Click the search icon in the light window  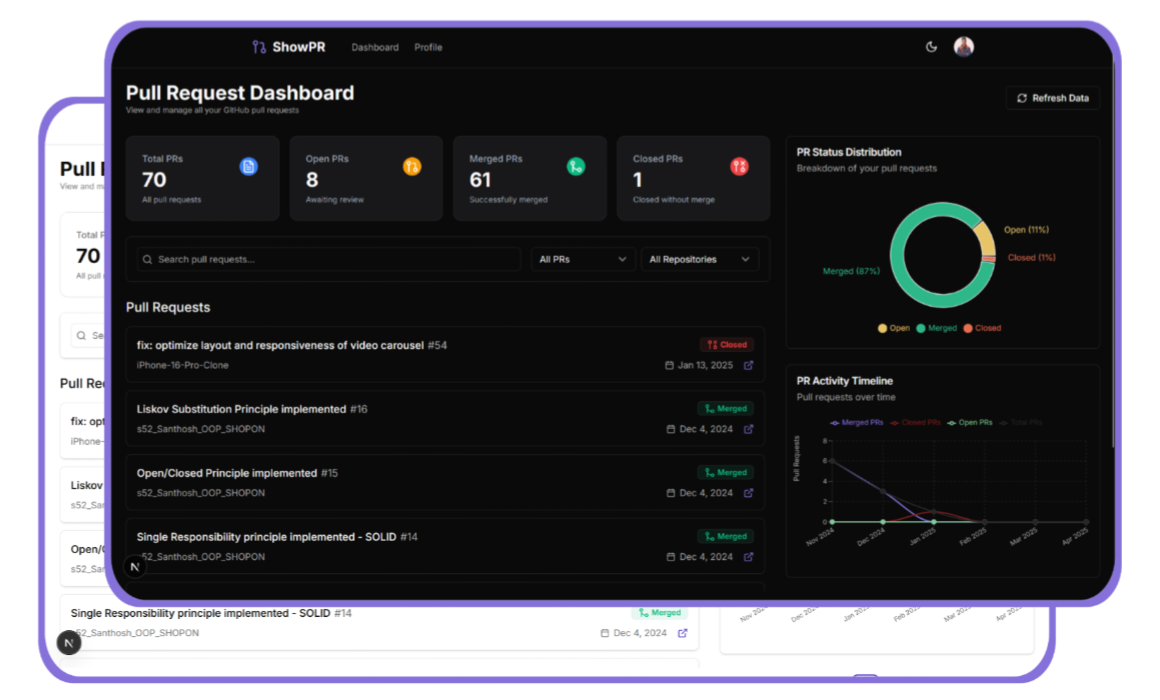[x=81, y=336]
